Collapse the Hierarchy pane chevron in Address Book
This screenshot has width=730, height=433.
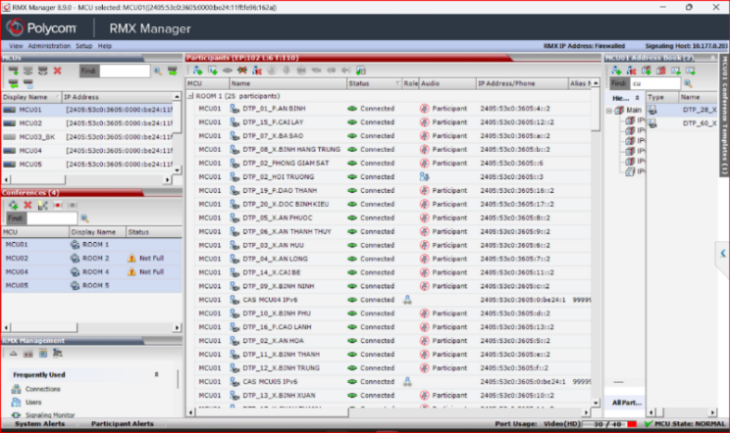[x=637, y=97]
